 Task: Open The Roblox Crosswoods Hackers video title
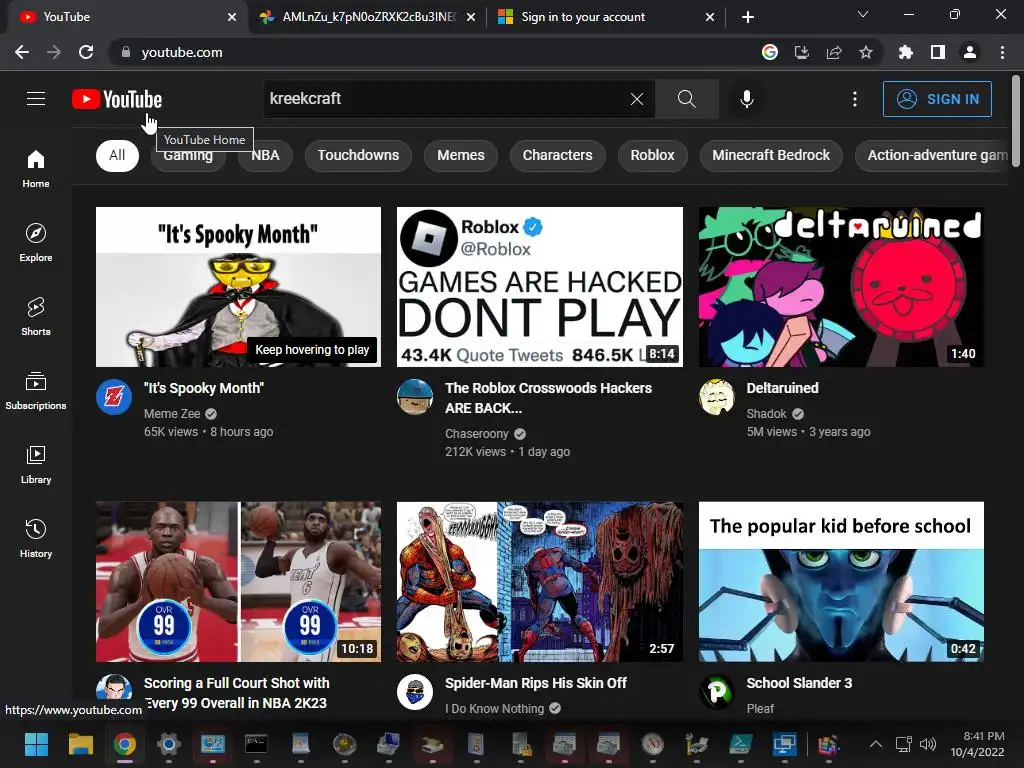point(548,398)
